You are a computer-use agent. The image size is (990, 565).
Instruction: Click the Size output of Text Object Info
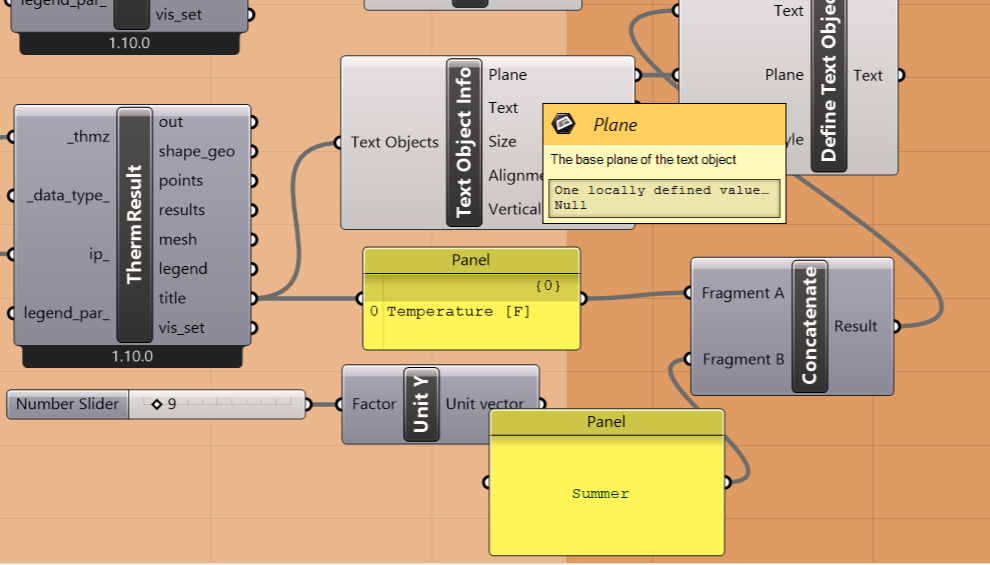[x=502, y=141]
